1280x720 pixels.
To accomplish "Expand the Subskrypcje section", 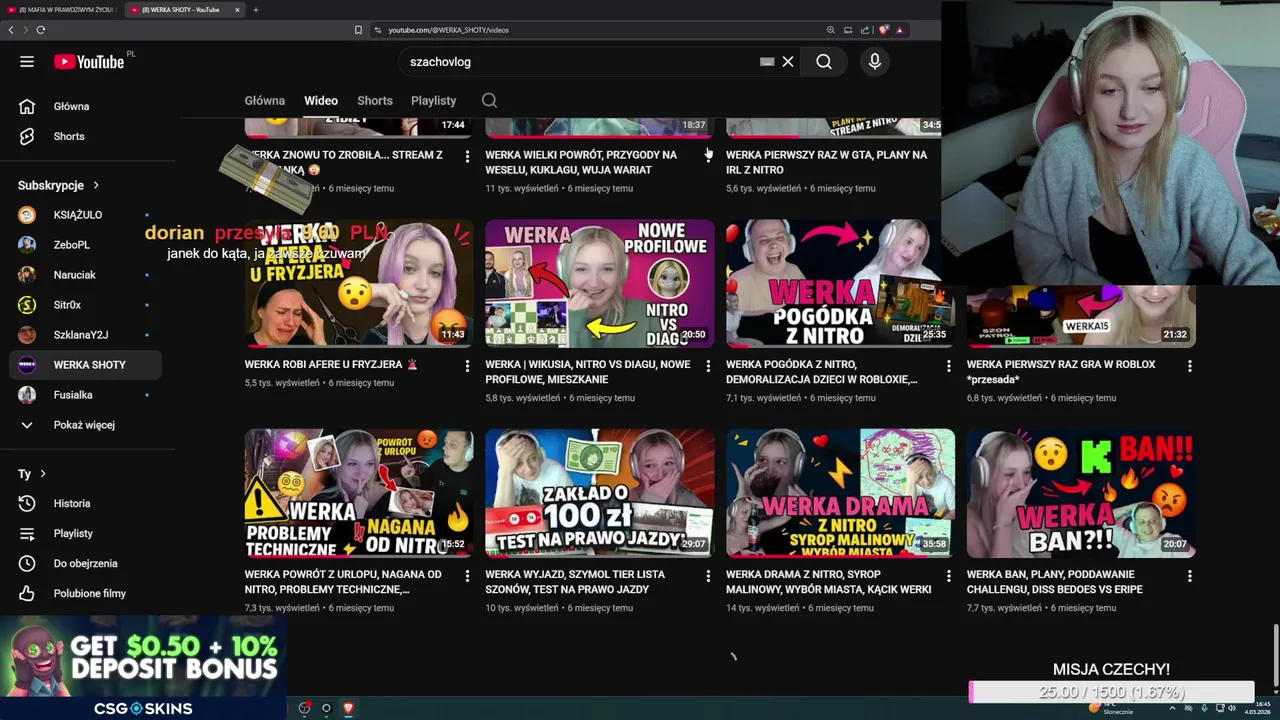I will click(59, 185).
